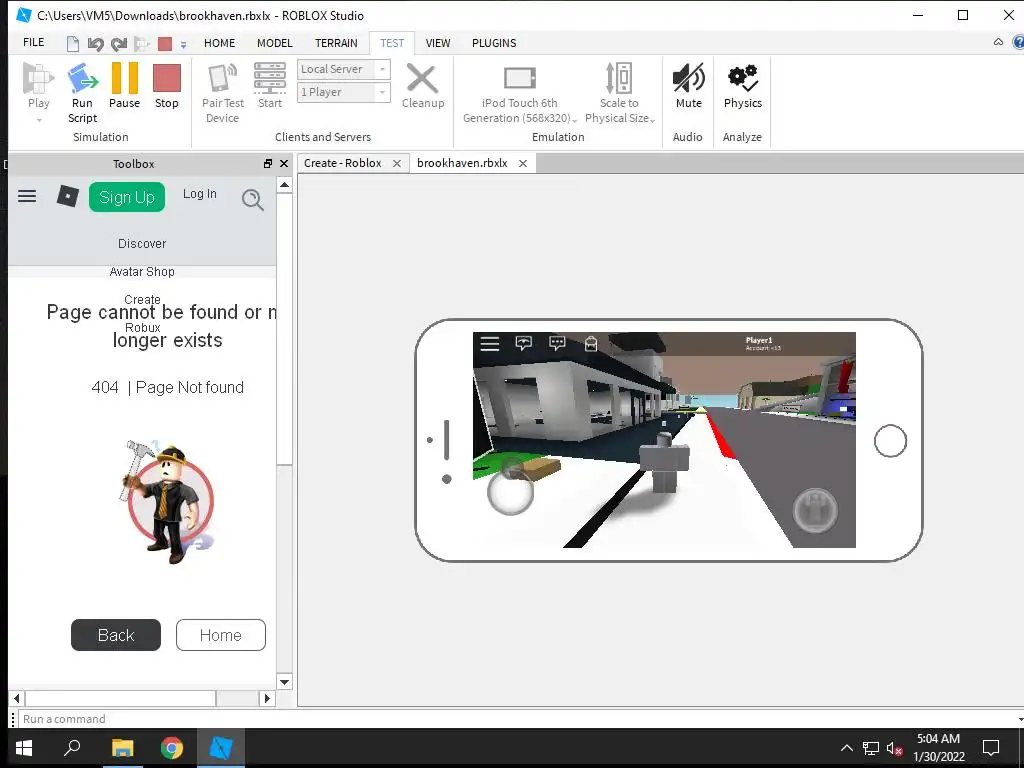Open the in-game hamburger menu icon
This screenshot has width=1024, height=768.
click(x=490, y=344)
